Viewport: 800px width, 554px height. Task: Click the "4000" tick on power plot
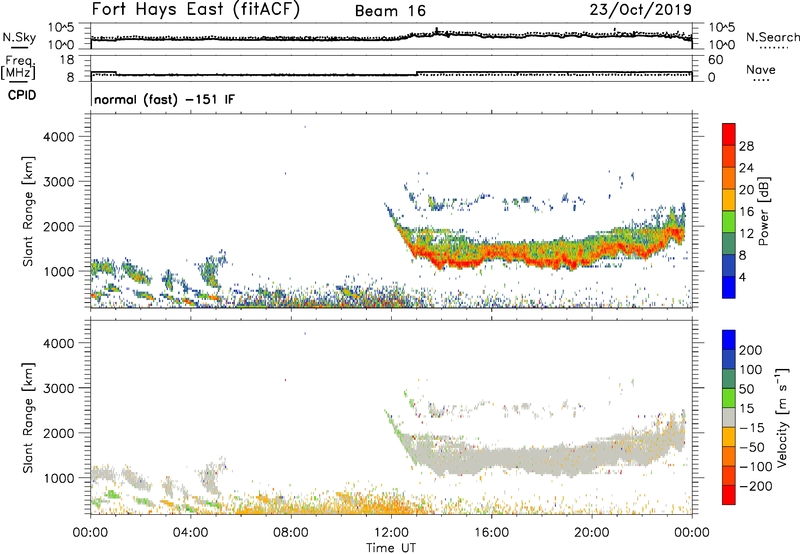pyautogui.click(x=58, y=137)
